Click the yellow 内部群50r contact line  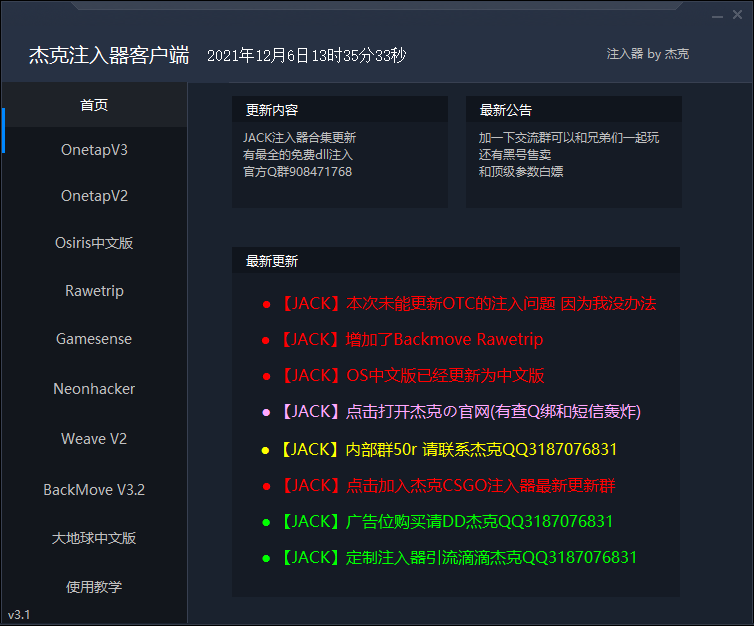(x=448, y=450)
